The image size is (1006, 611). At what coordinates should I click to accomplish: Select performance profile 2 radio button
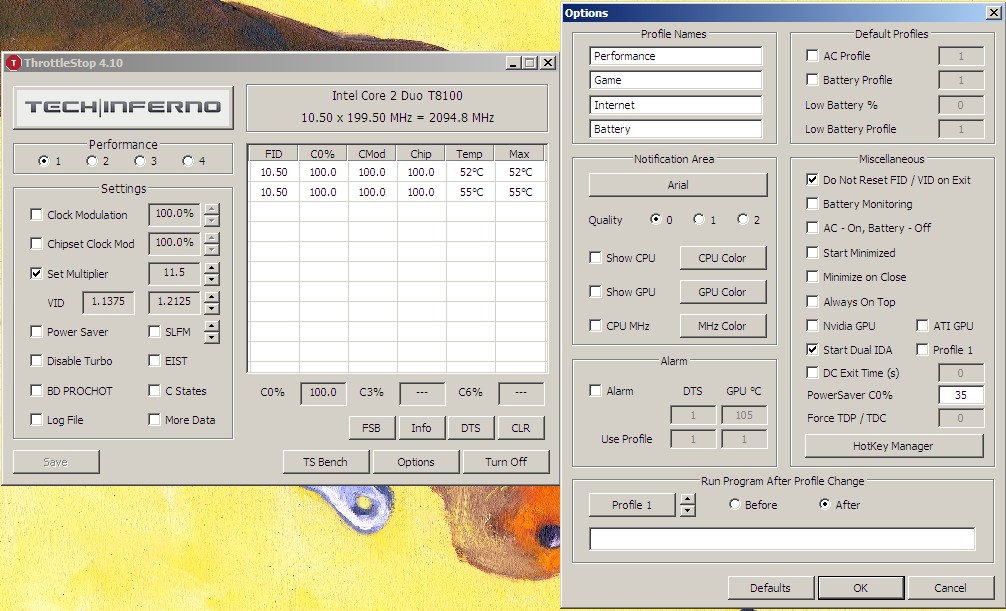[92, 160]
